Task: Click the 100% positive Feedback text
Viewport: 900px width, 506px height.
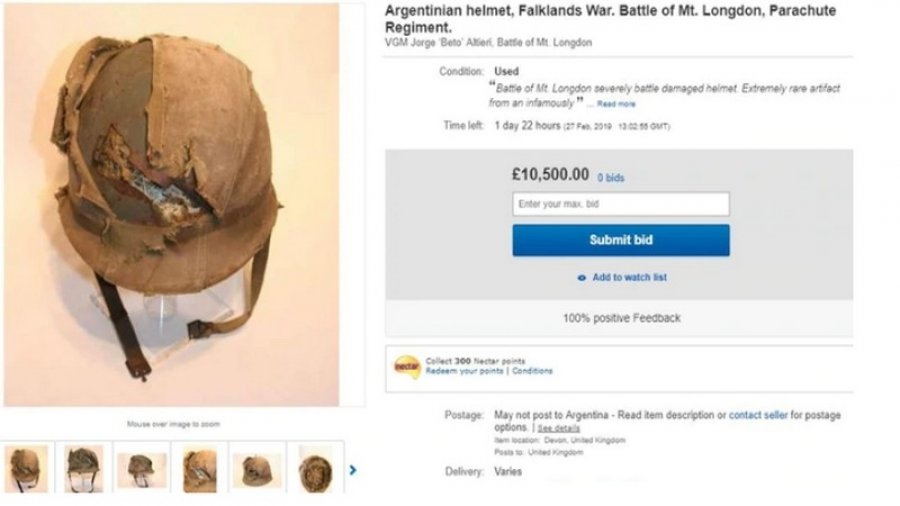Action: (x=621, y=318)
